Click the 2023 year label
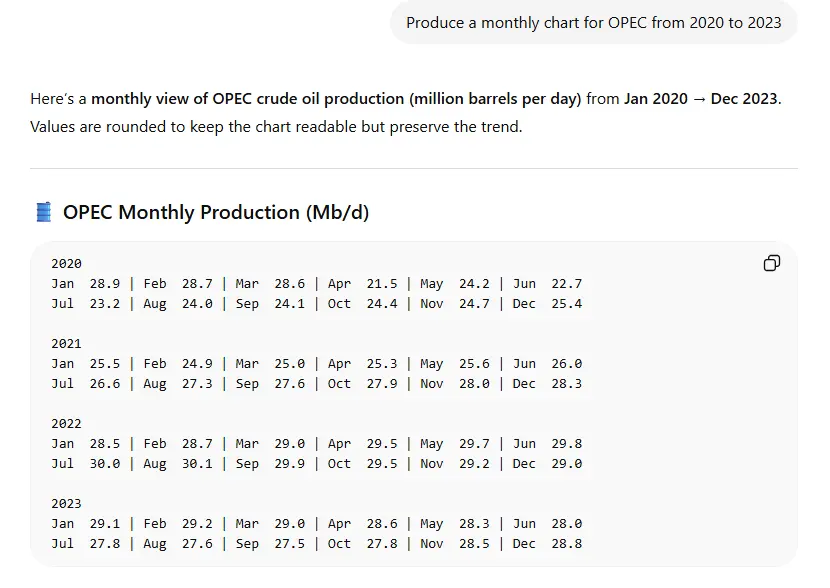The image size is (830, 588). tap(66, 504)
